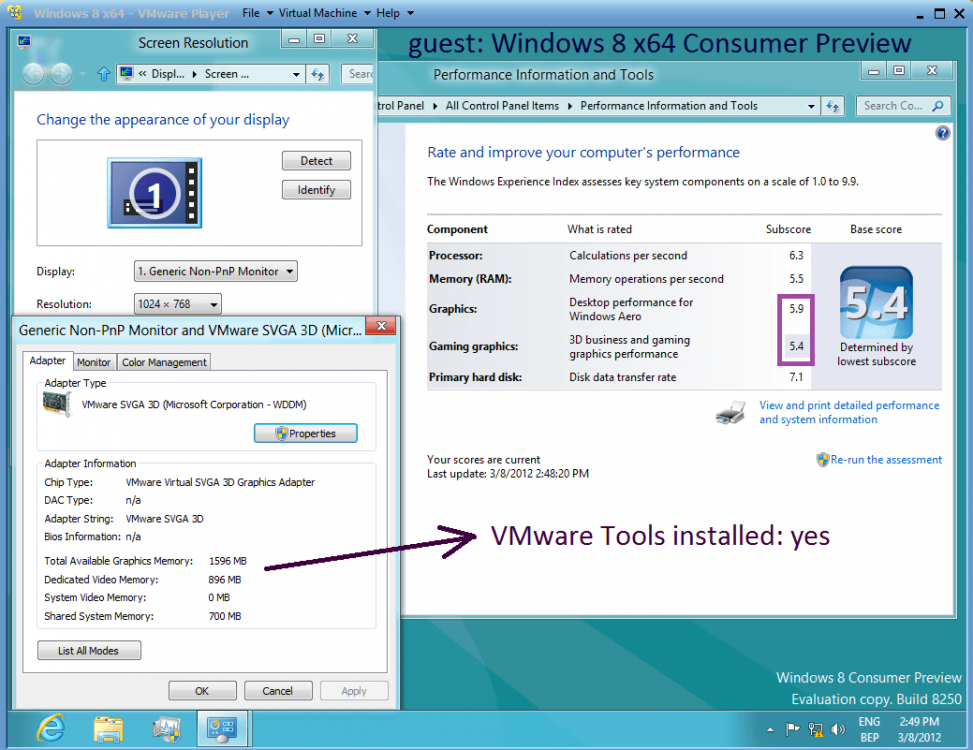Click the search field in Screen Resolution

click(359, 74)
